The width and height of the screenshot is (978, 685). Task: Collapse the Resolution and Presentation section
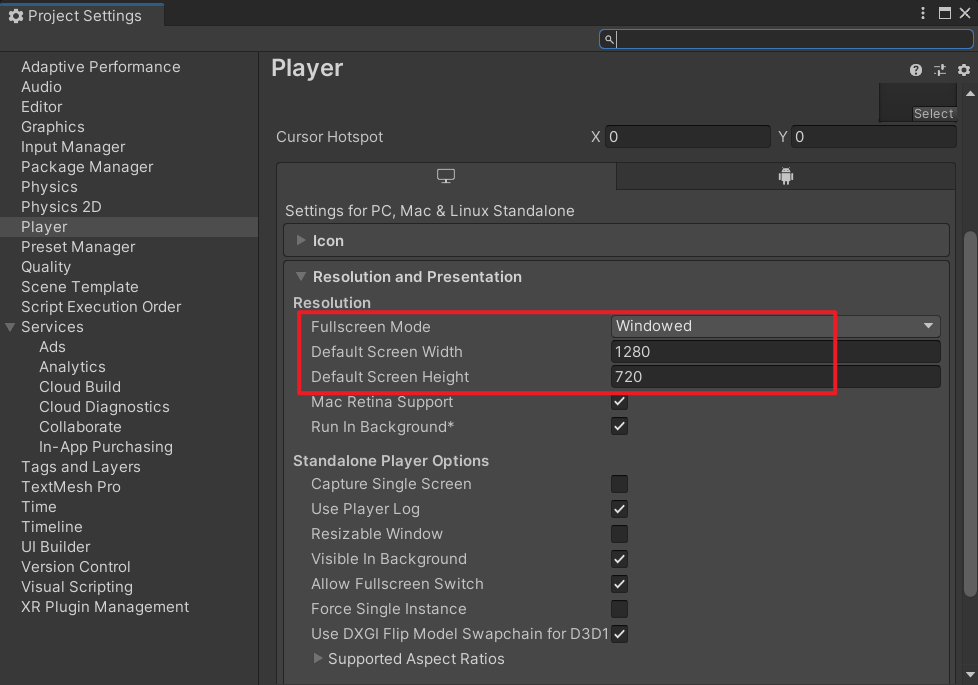tap(301, 276)
